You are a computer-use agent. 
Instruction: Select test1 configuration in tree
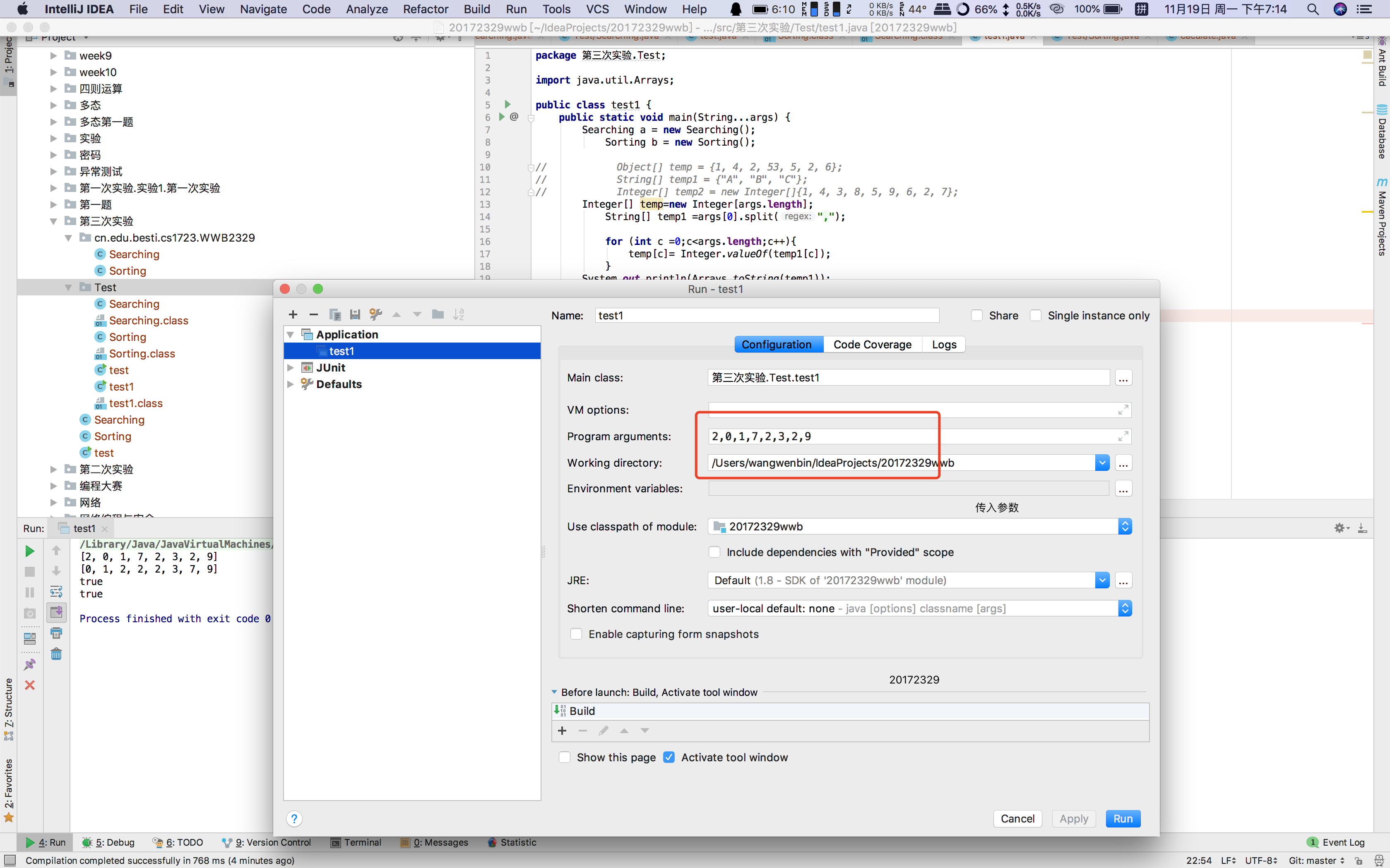(412, 351)
